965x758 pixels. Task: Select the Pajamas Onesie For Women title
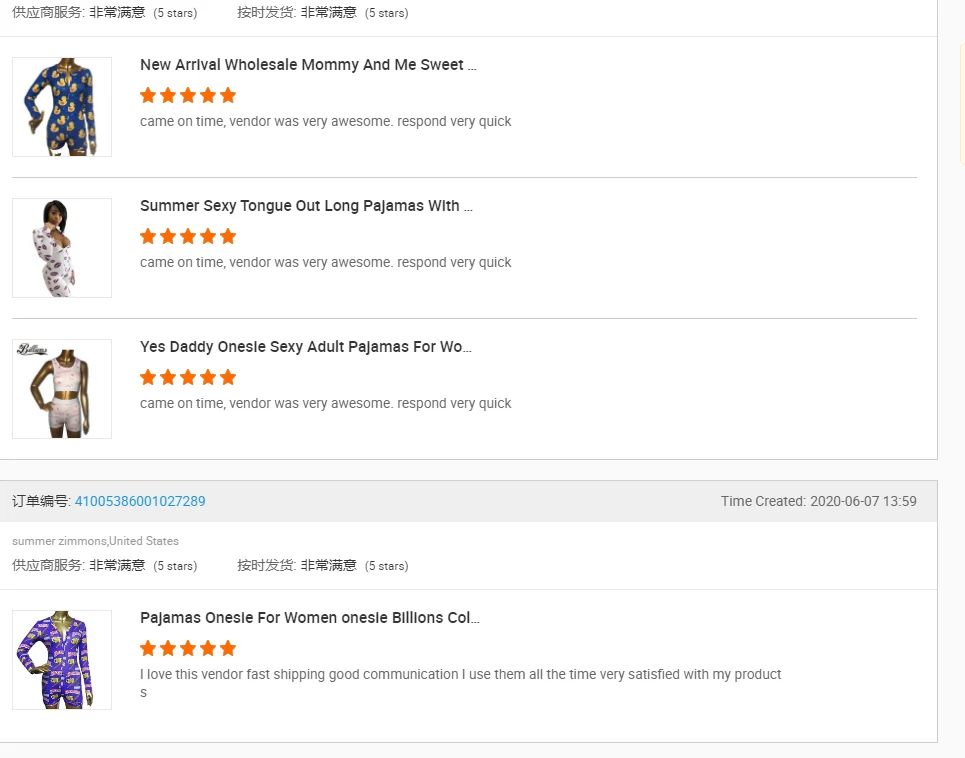point(309,618)
